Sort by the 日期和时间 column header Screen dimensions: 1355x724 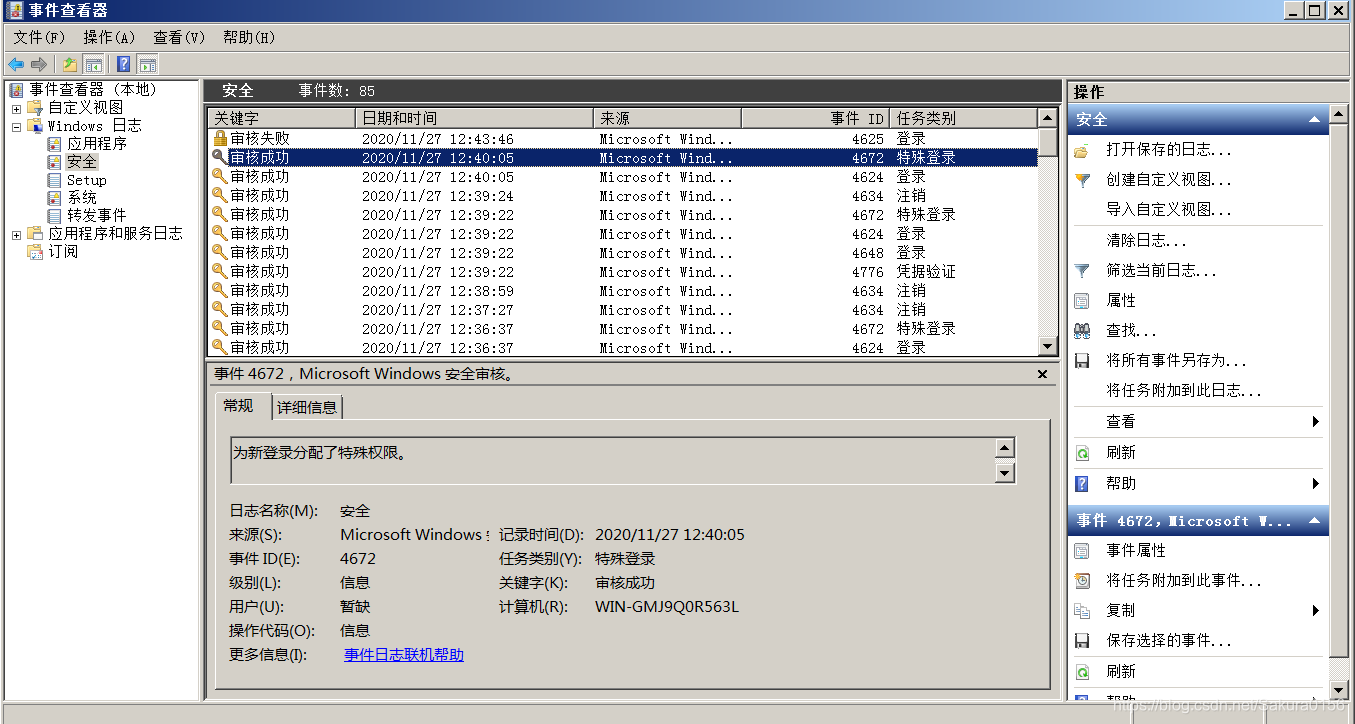coord(475,118)
